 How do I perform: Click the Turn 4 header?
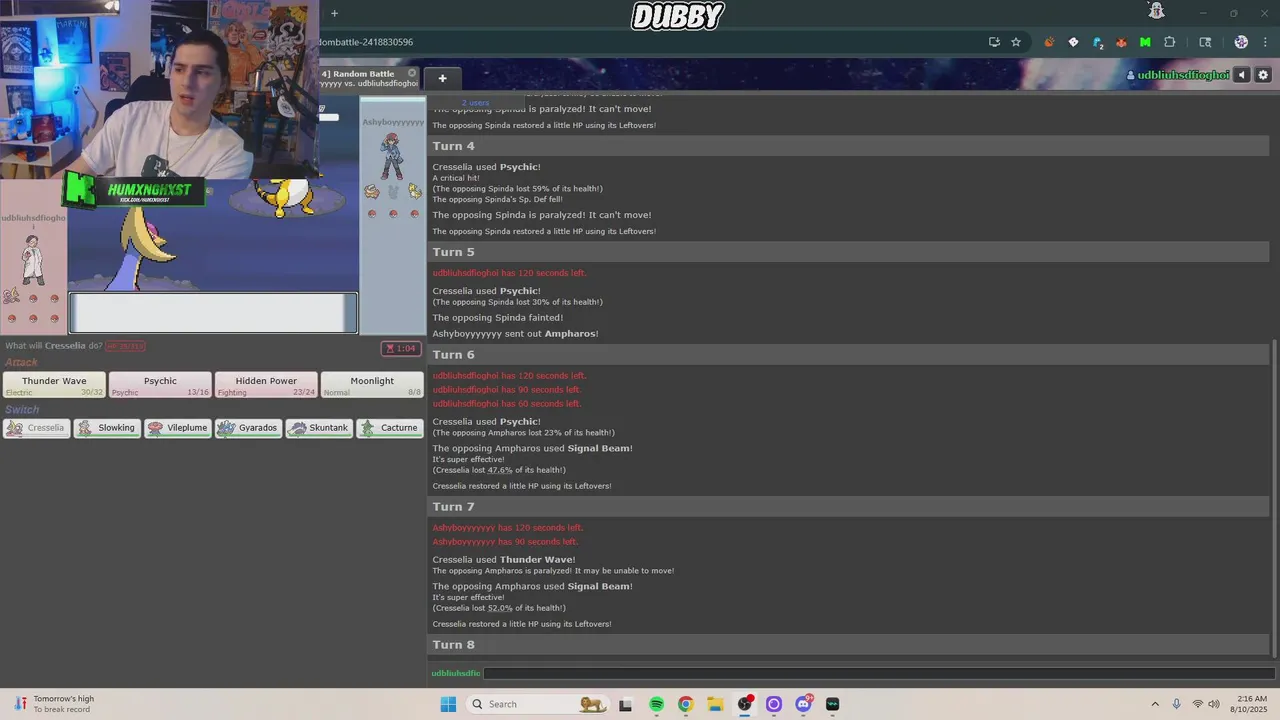tap(850, 146)
